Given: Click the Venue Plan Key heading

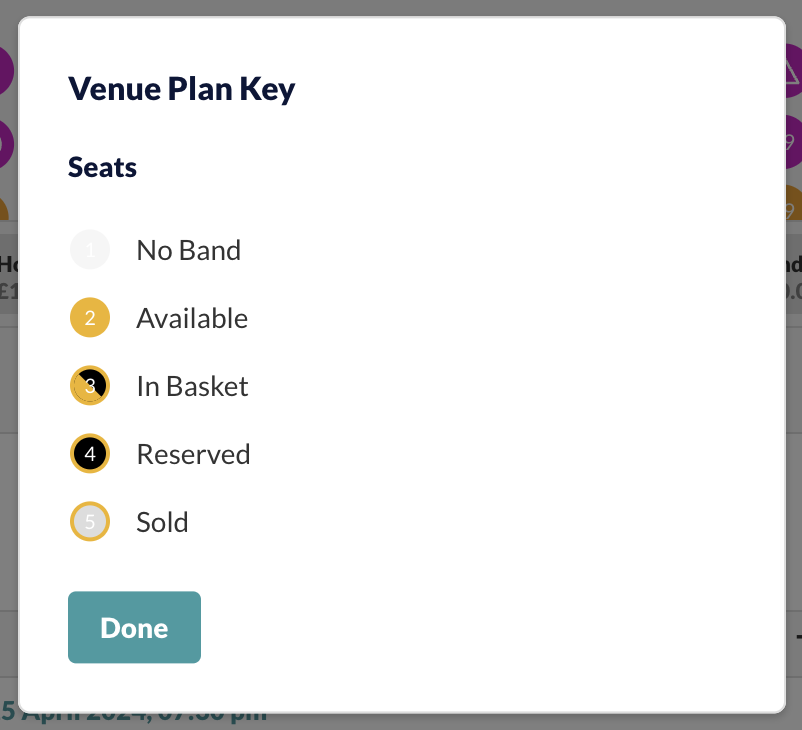Looking at the screenshot, I should 182,89.
